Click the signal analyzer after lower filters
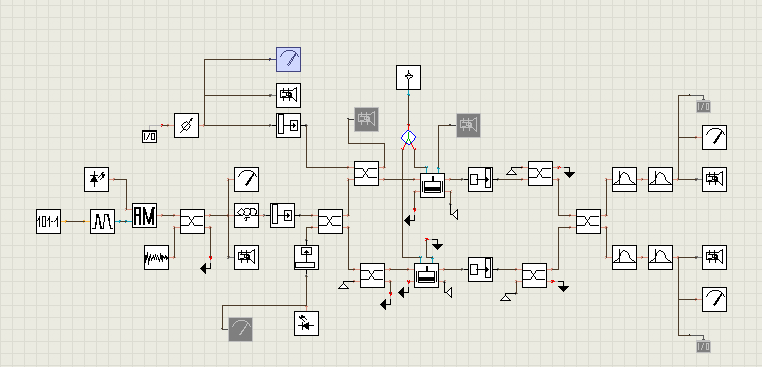The height and width of the screenshot is (367, 762). tap(714, 258)
